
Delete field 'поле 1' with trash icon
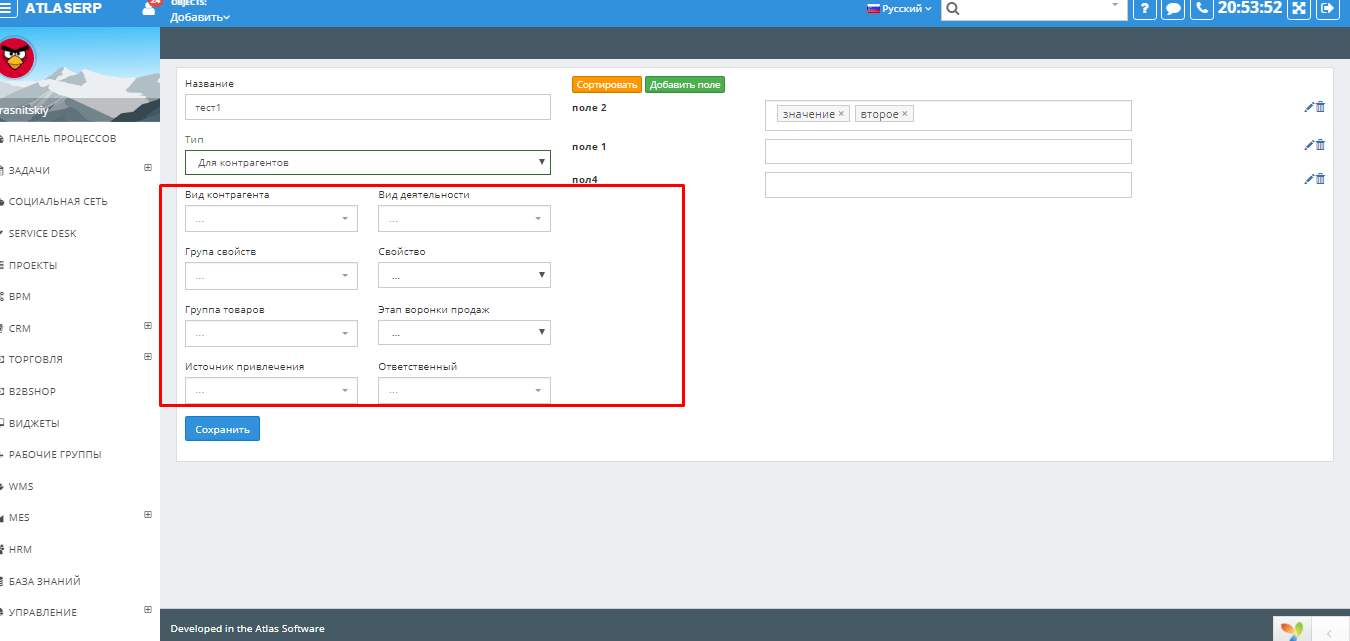click(x=1320, y=145)
